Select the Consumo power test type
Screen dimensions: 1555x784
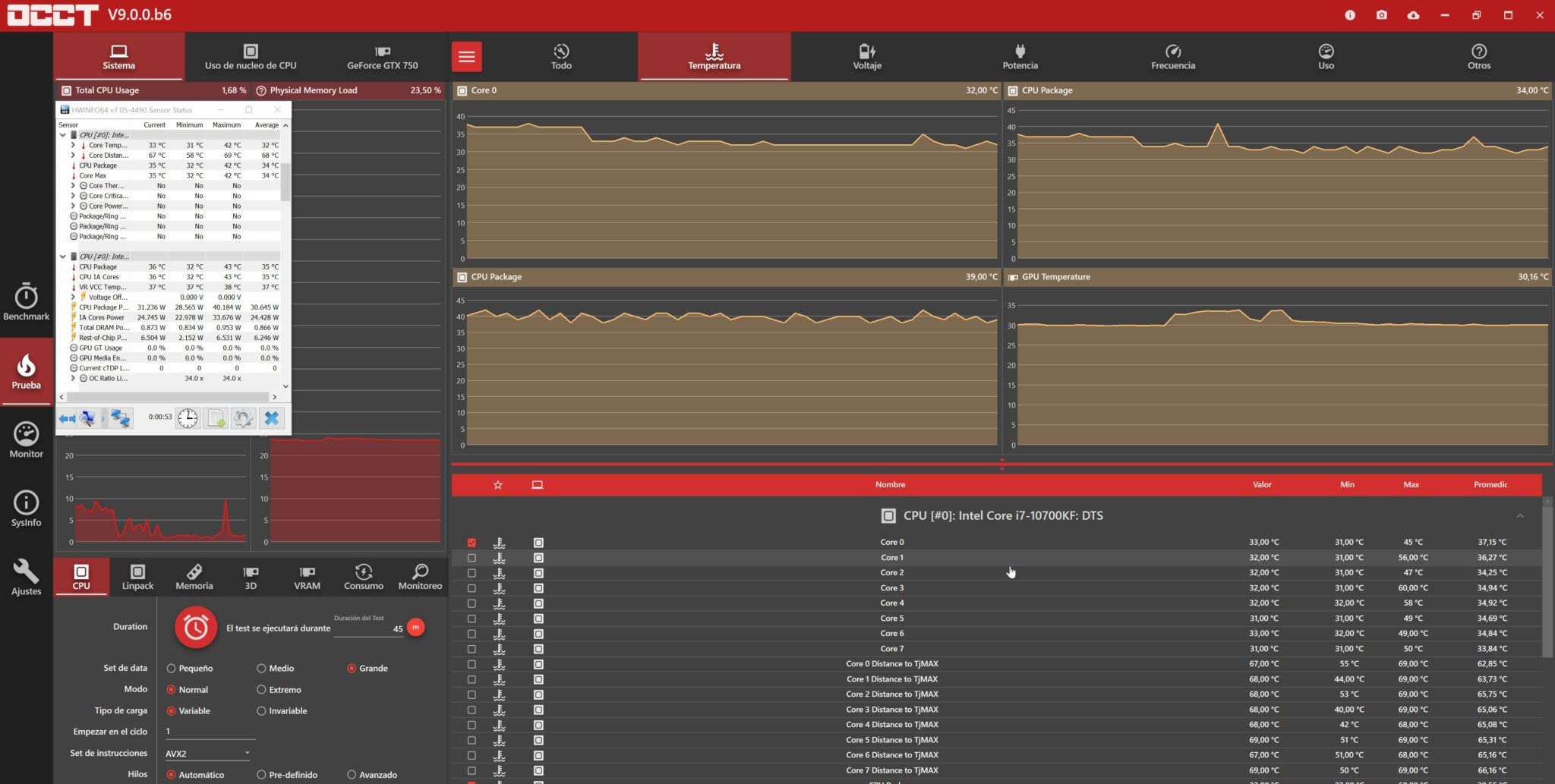tap(364, 577)
